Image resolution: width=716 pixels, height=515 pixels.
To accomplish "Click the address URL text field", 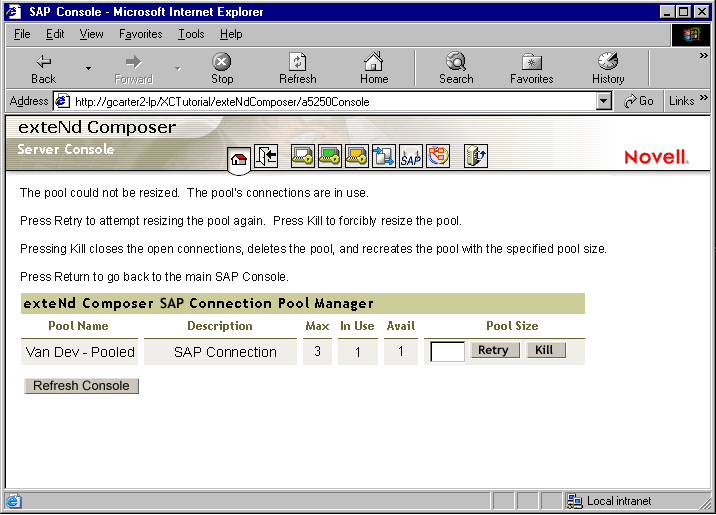I will point(333,101).
